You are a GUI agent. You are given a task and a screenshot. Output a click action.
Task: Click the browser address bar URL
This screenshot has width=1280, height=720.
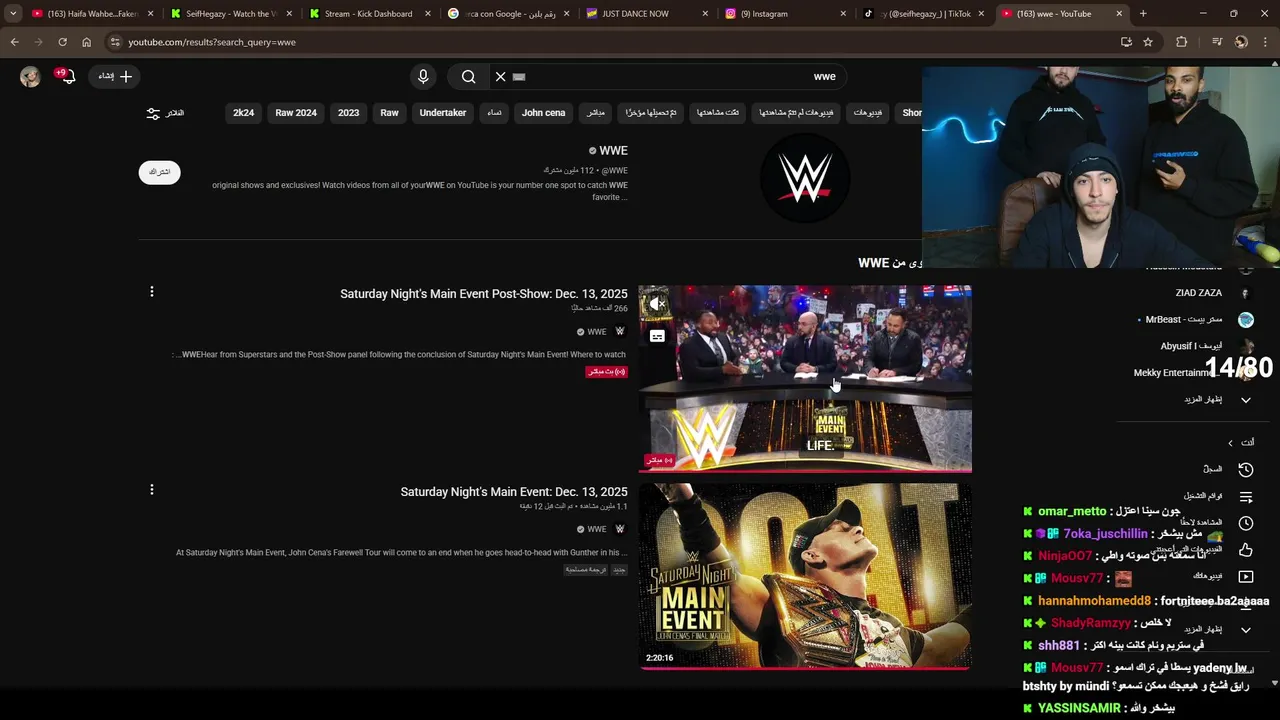point(212,42)
